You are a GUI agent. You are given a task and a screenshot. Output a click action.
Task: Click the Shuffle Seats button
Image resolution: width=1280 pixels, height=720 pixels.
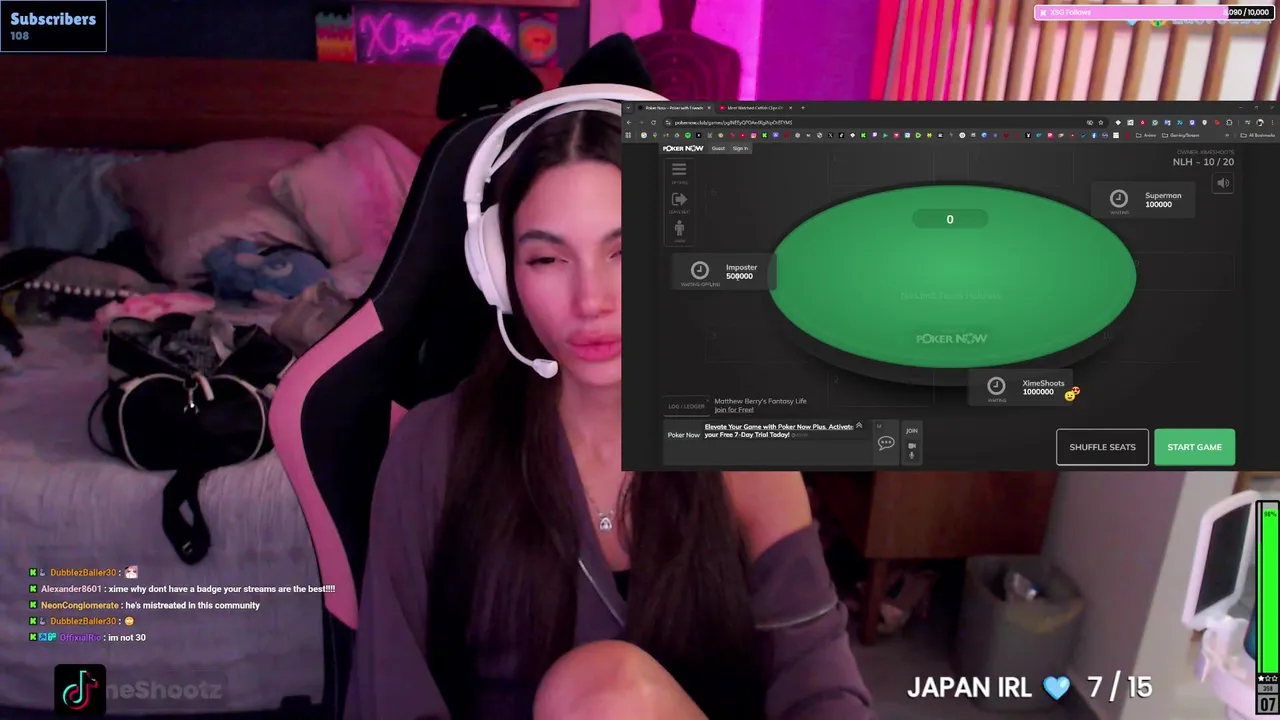click(1102, 447)
